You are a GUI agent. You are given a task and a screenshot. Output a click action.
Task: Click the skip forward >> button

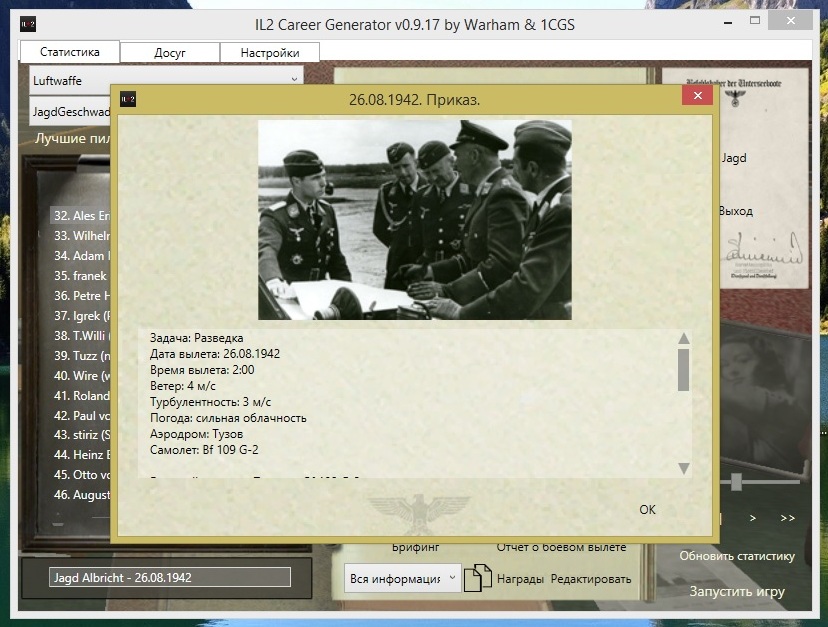(x=787, y=518)
